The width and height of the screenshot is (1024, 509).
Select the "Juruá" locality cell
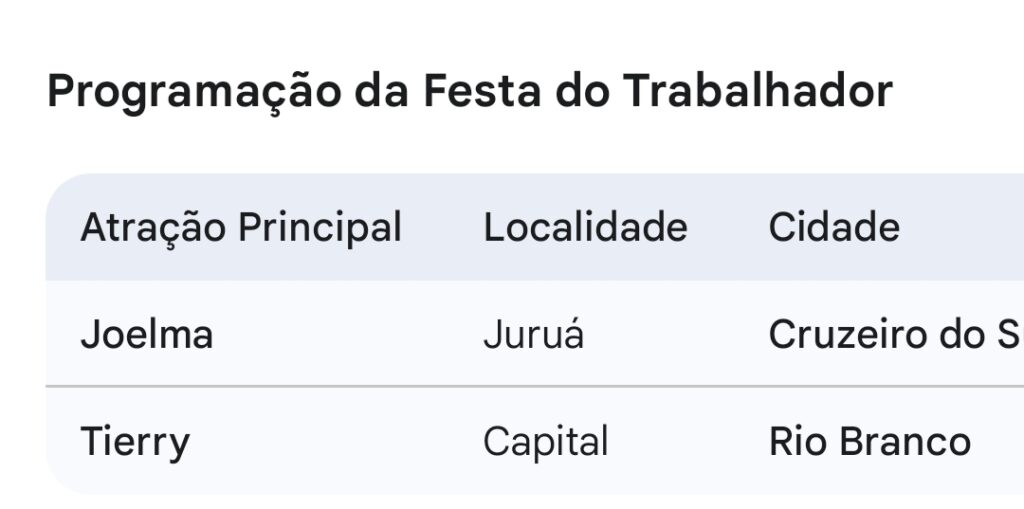(x=533, y=334)
